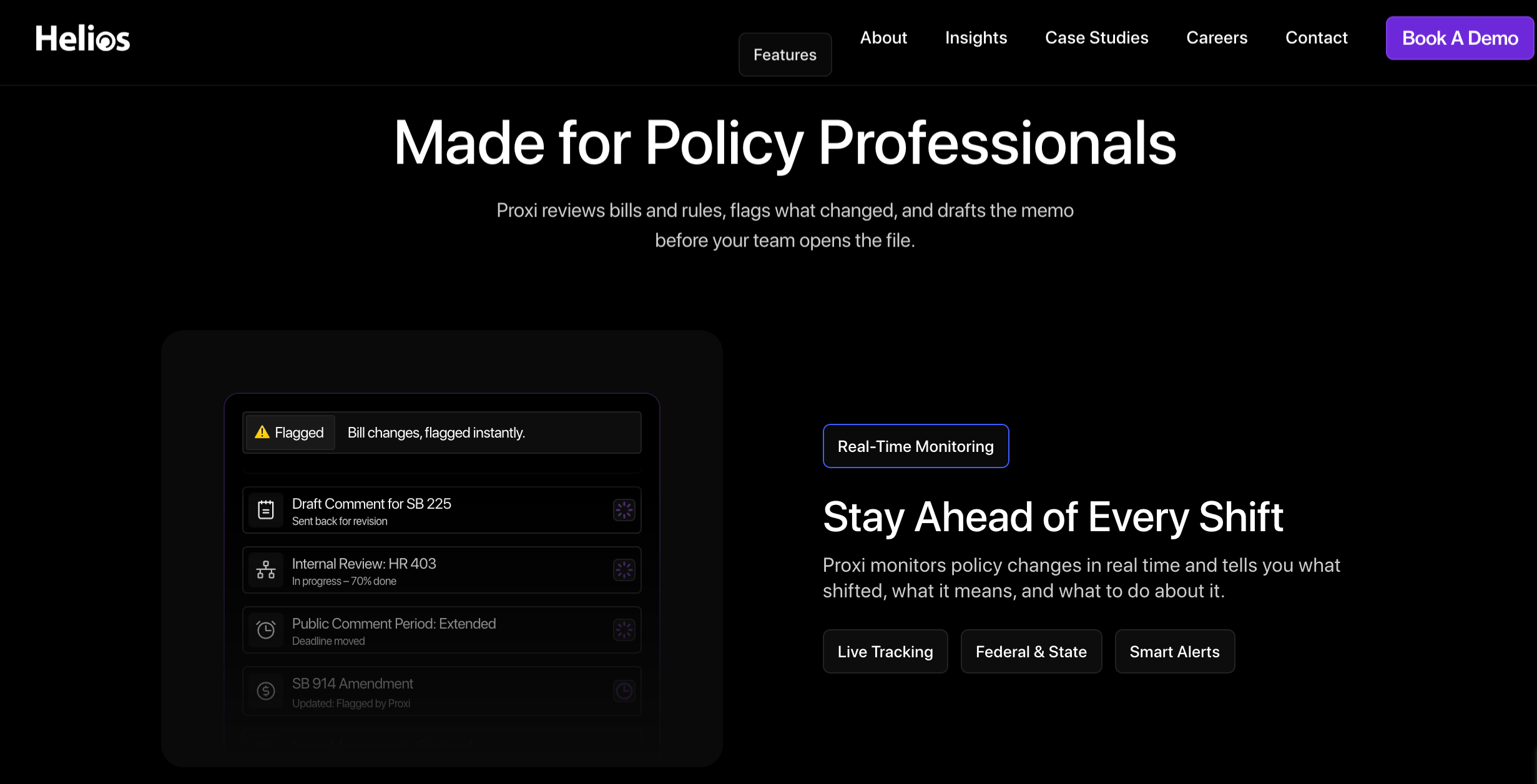The width and height of the screenshot is (1537, 784).
Task: Click spinner icon on Draft Comment row
Action: 624,510
